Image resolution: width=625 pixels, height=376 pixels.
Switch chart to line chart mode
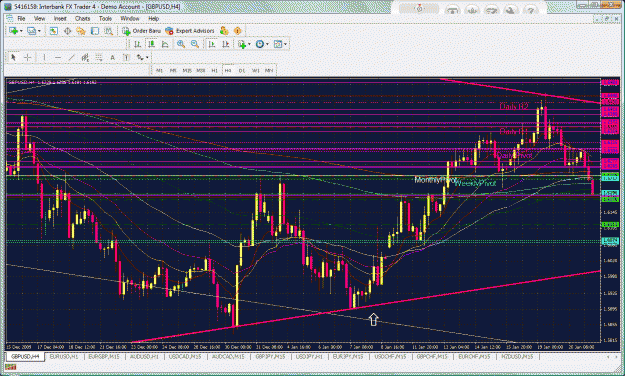click(x=165, y=44)
